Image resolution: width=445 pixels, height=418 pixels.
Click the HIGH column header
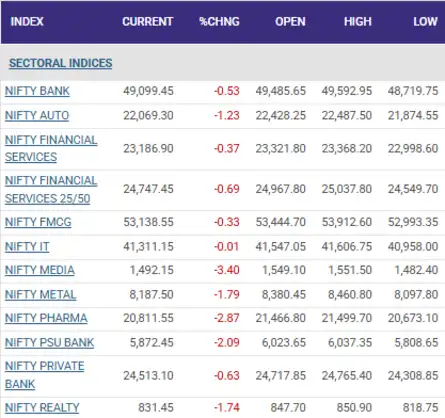pyautogui.click(x=358, y=22)
